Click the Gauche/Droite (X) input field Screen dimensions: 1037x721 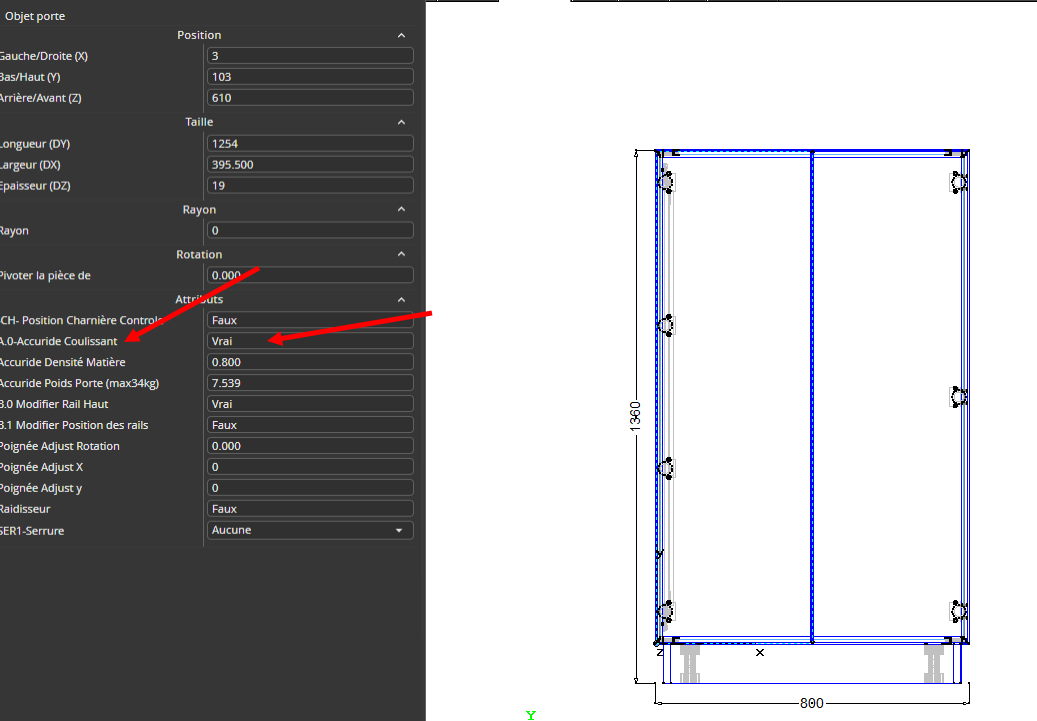[310, 56]
